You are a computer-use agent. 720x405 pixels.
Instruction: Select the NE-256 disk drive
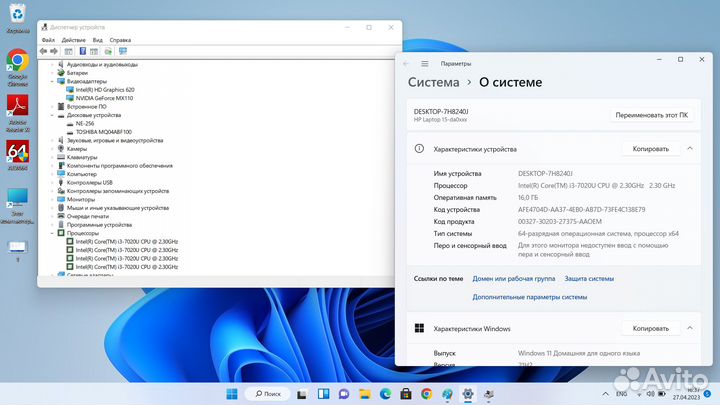point(84,124)
